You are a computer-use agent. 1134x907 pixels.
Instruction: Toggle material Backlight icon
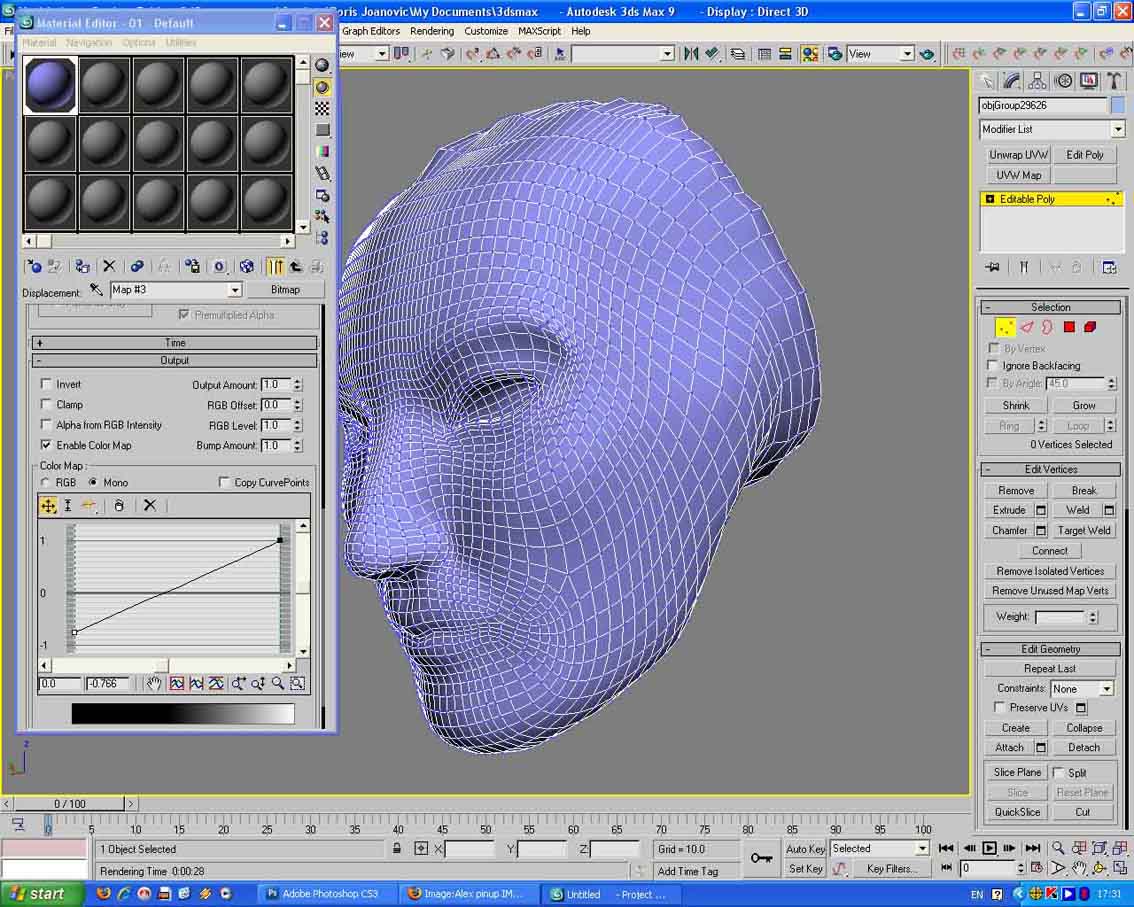tap(322, 87)
